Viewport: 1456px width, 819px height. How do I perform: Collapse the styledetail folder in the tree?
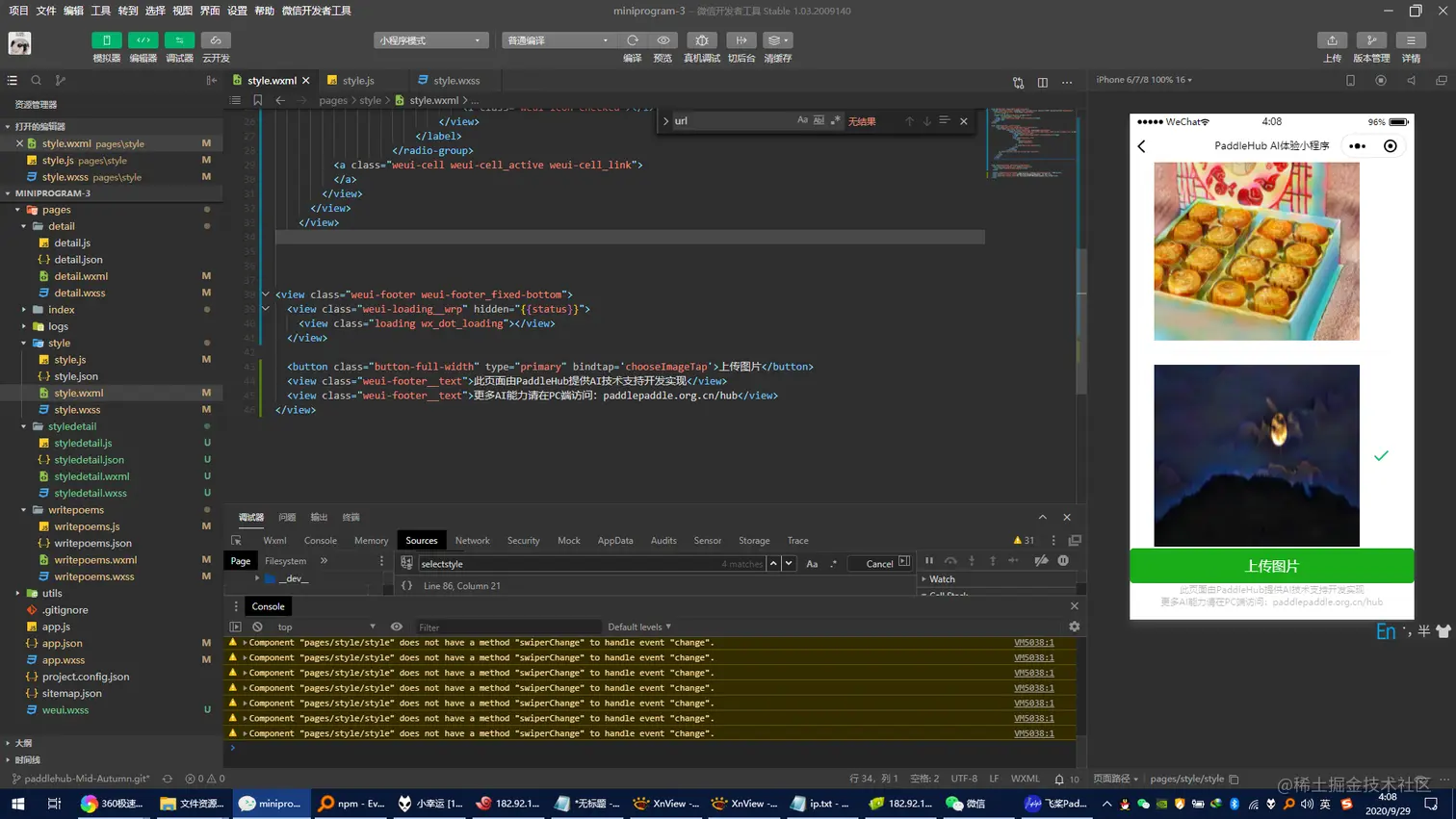[24, 426]
